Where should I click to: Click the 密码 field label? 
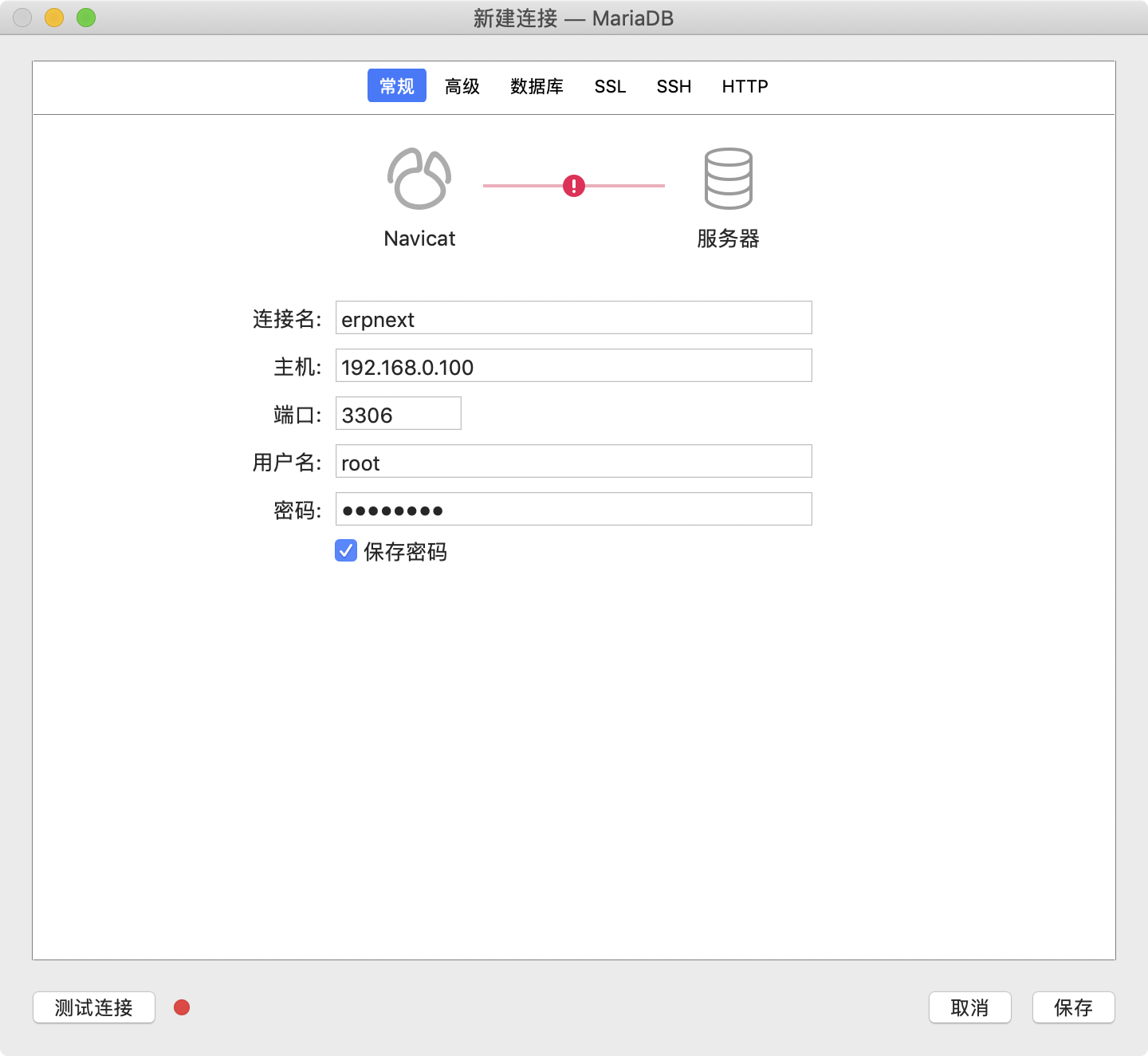pyautogui.click(x=297, y=510)
